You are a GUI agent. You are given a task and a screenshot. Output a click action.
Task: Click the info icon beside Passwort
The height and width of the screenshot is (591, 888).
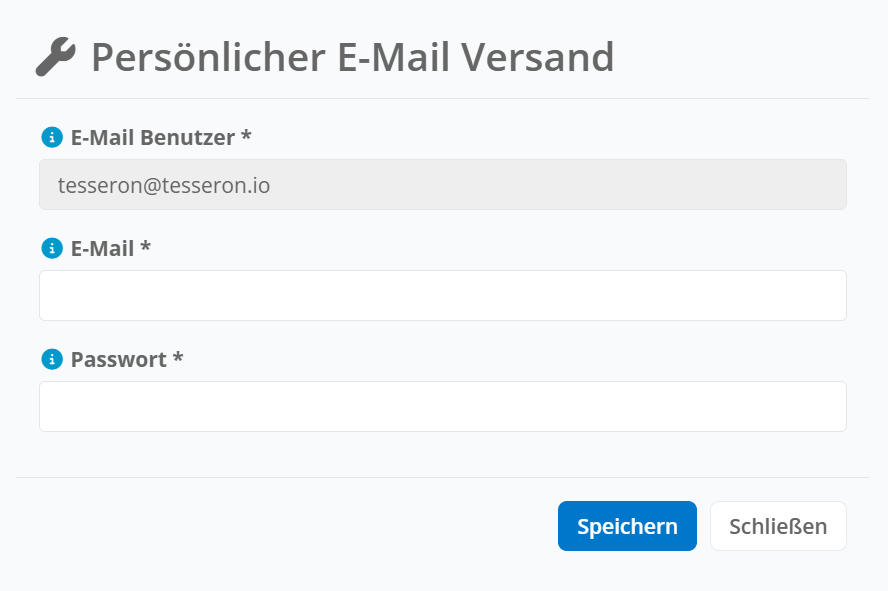click(x=52, y=359)
